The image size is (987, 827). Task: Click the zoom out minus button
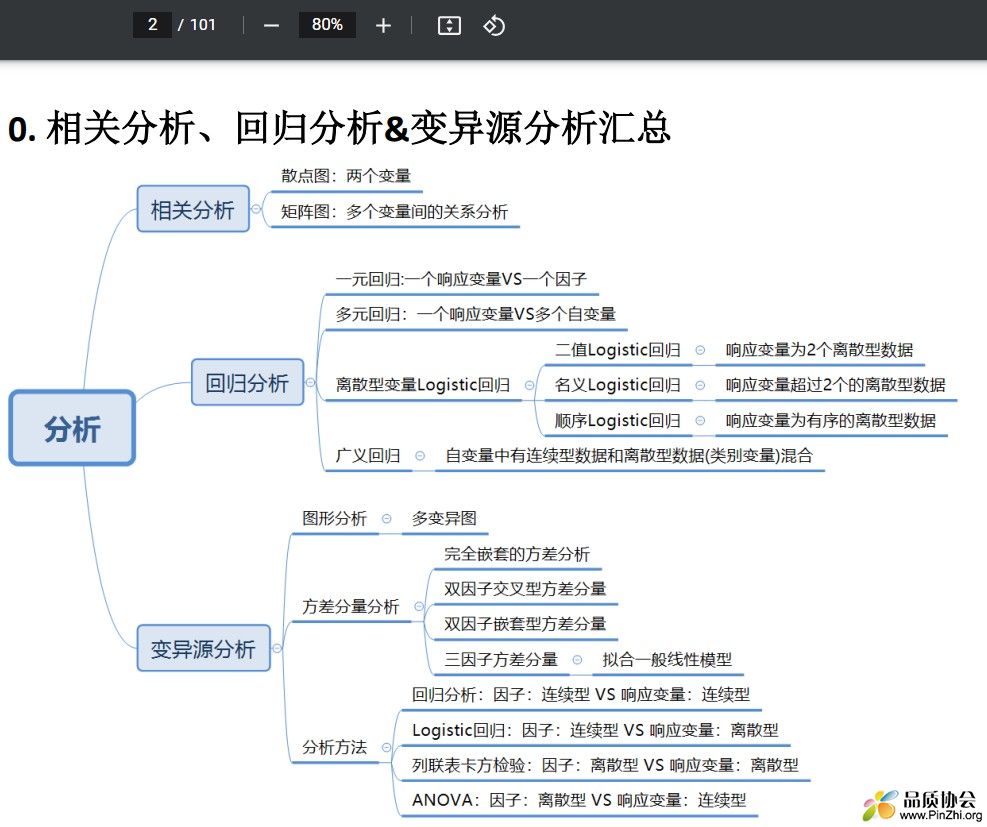coord(271,26)
